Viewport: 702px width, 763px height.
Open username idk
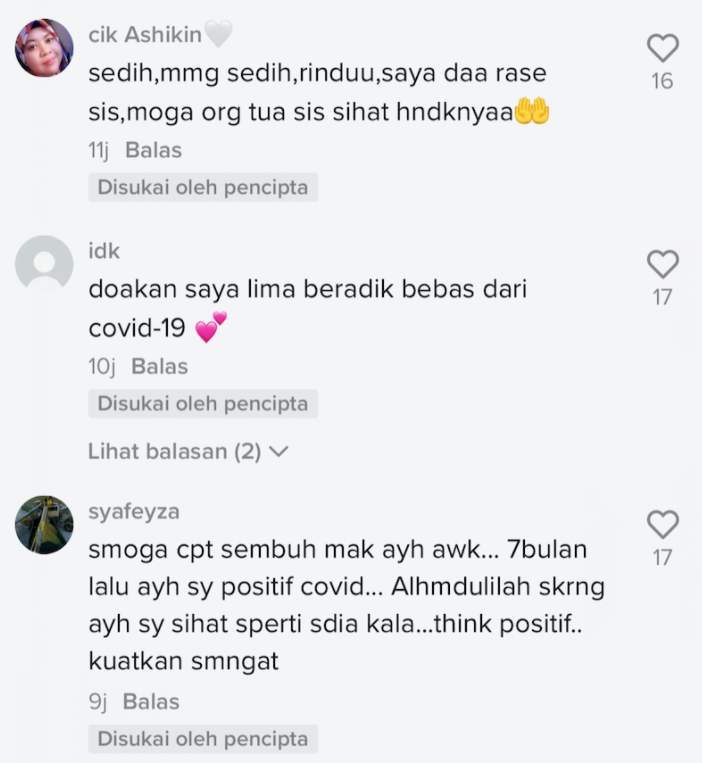104,251
